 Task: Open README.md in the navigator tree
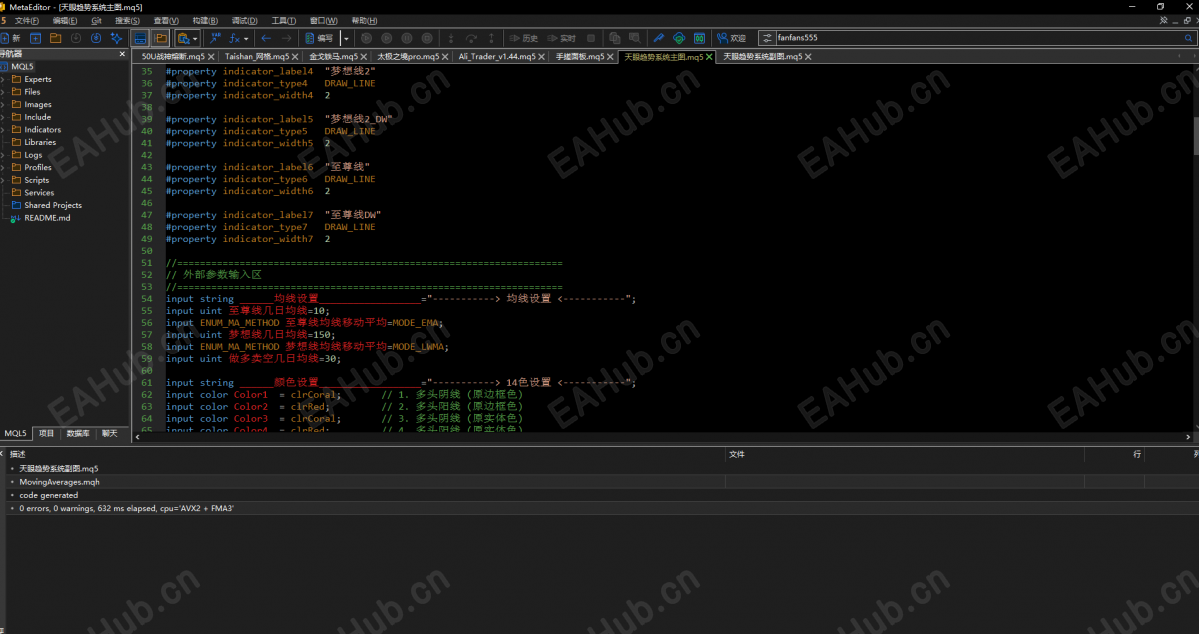pyautogui.click(x=47, y=218)
